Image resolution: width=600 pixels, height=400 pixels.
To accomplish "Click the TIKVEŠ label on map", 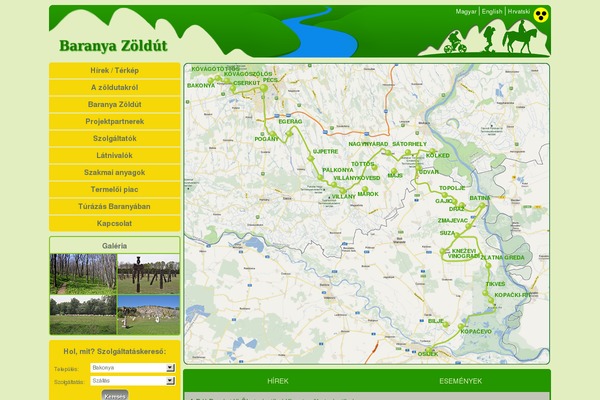I will [495, 284].
